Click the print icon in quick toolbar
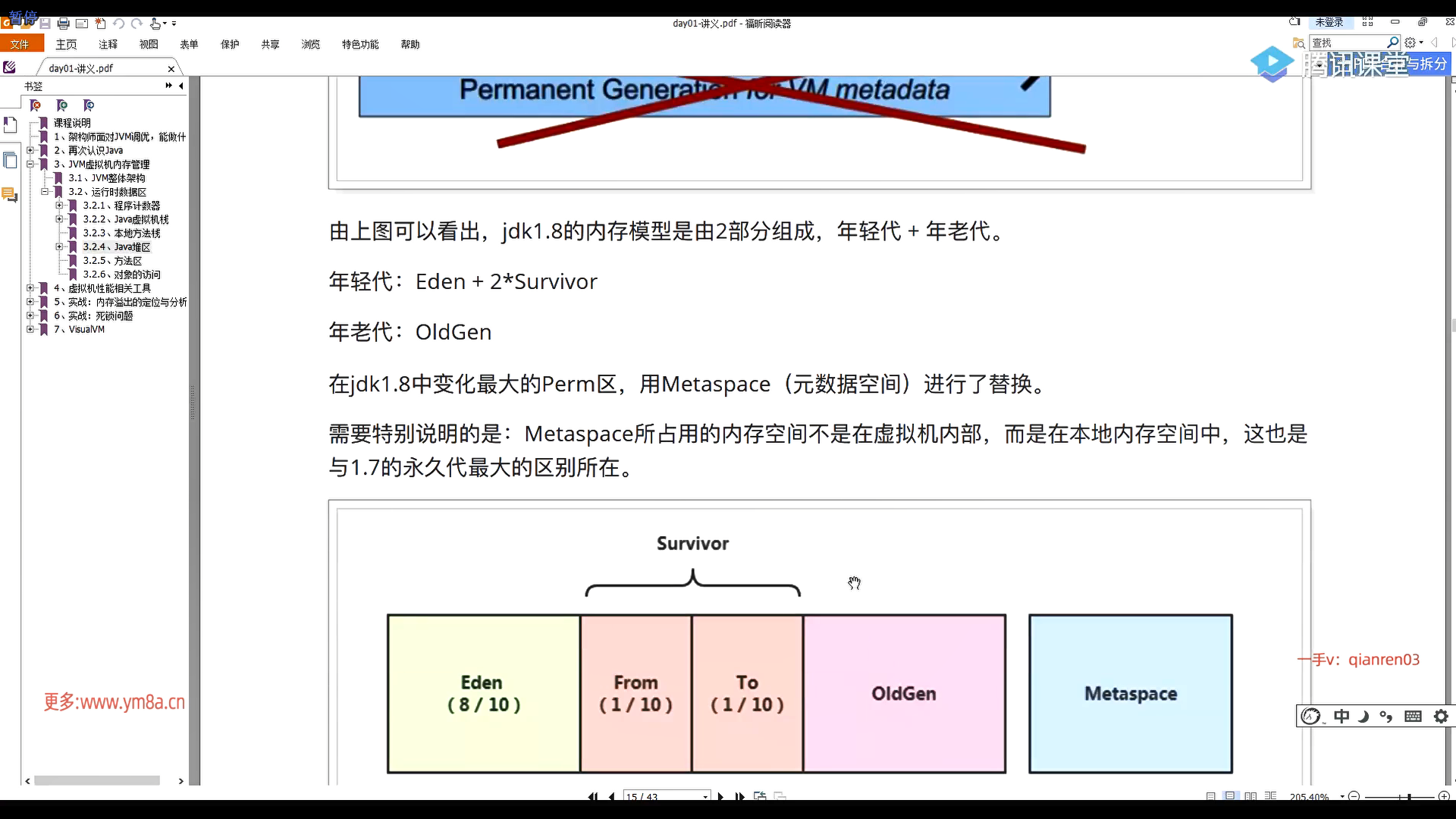The width and height of the screenshot is (1456, 819). click(64, 24)
